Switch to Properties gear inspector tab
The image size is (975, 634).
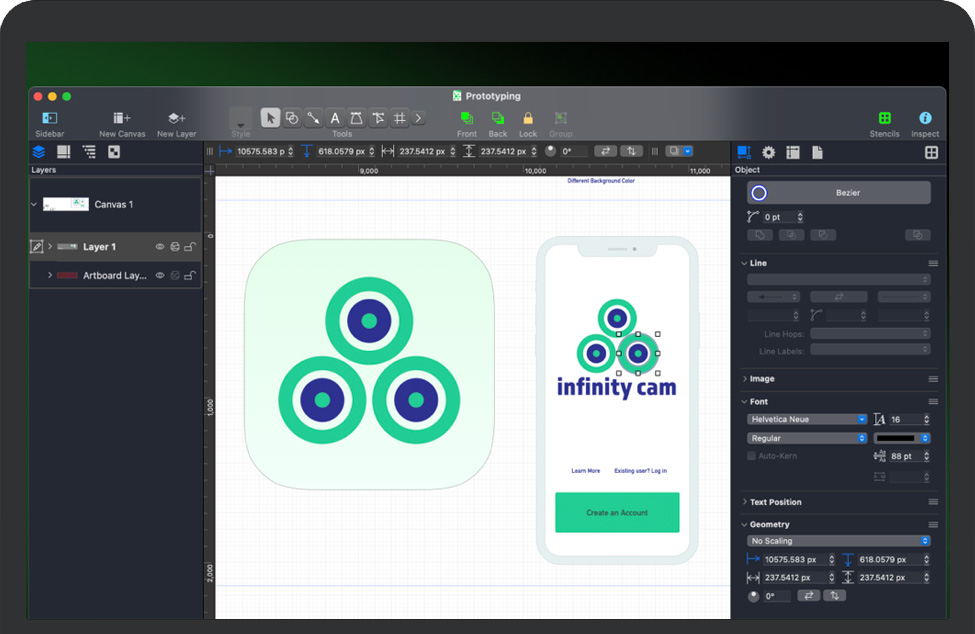[x=768, y=152]
